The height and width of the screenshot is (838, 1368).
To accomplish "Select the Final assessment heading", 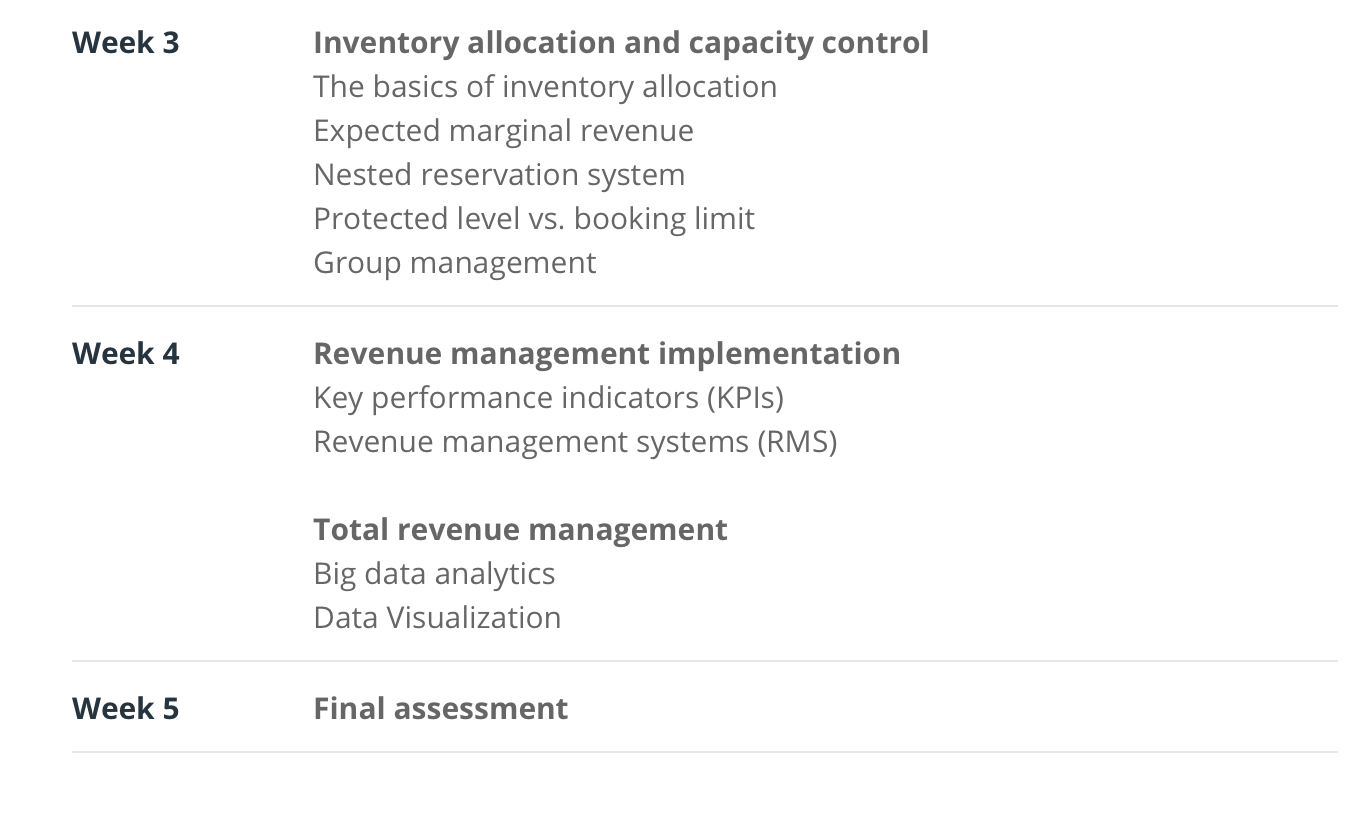I will tap(440, 709).
